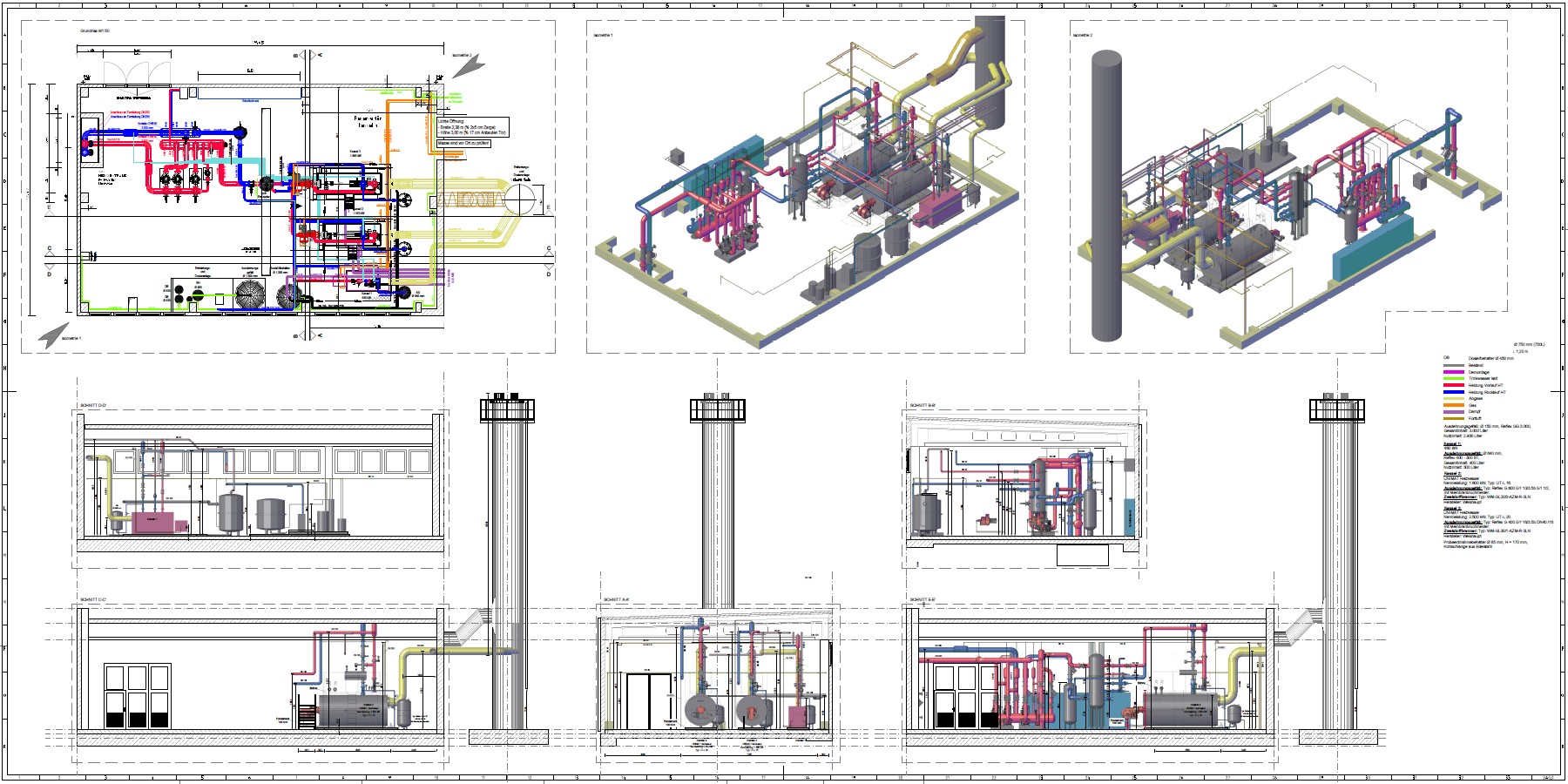The height and width of the screenshot is (784, 1568).
Task: Click the right round boiler in Schnitt A-A'
Action: 752,712
